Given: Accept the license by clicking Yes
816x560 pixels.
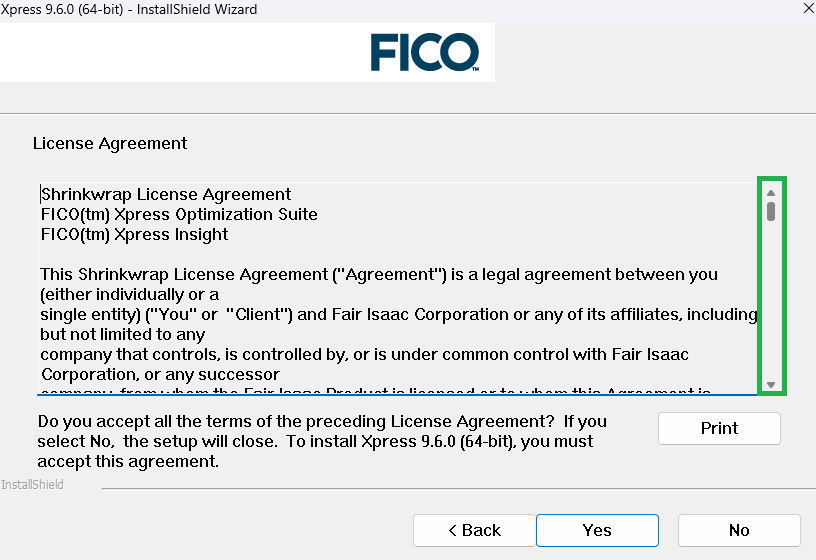Looking at the screenshot, I should pos(597,530).
